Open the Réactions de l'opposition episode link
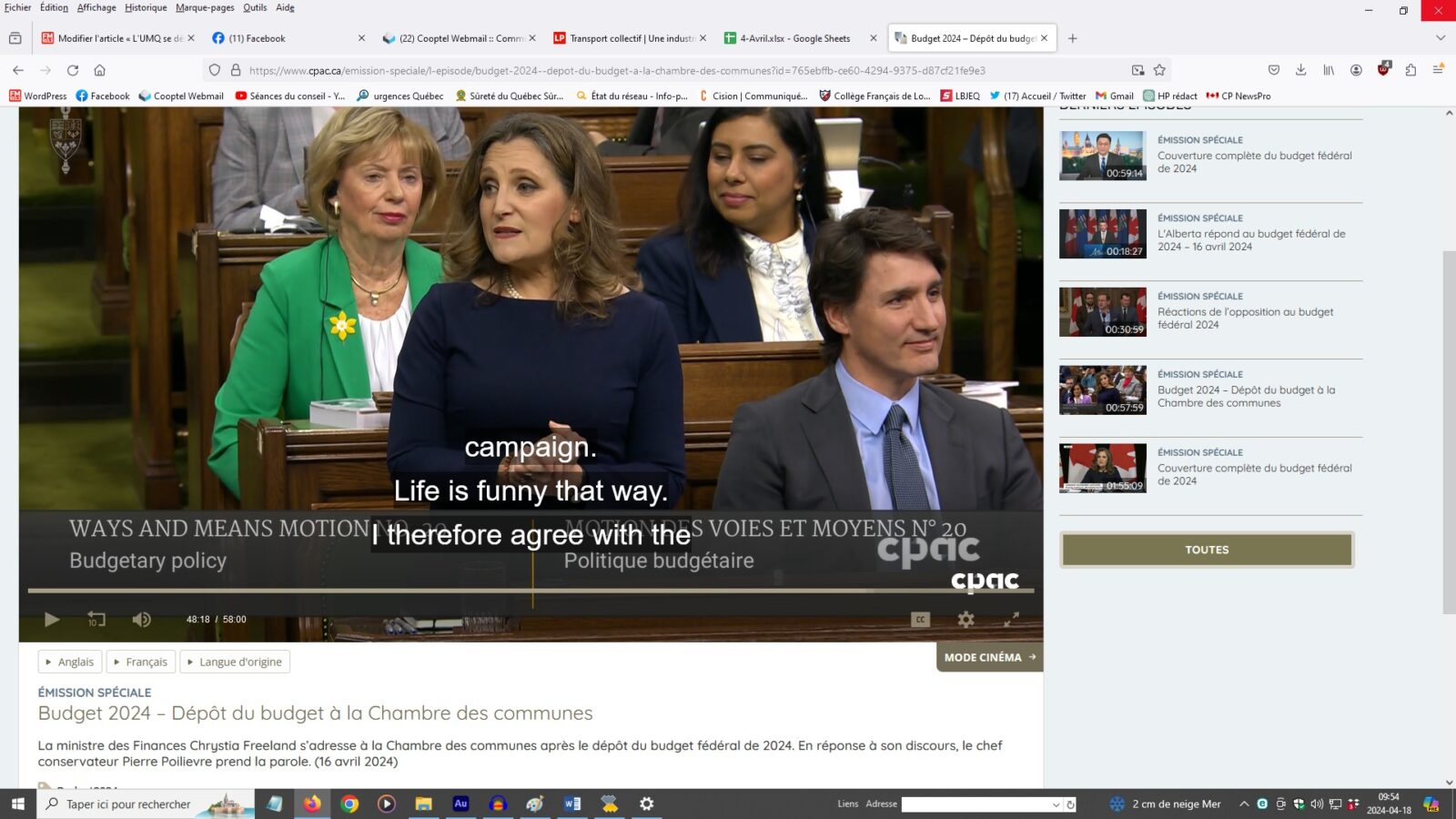This screenshot has width=1456, height=819. [x=1245, y=318]
